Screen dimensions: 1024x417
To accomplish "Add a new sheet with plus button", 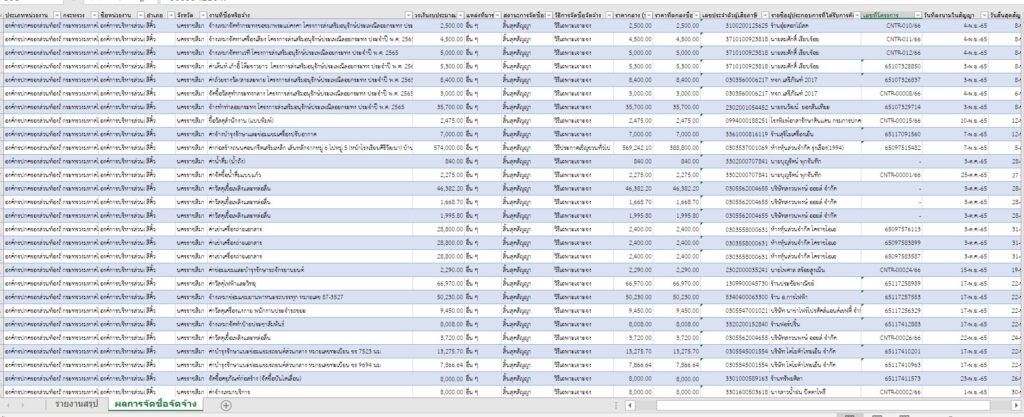I will click(226, 406).
